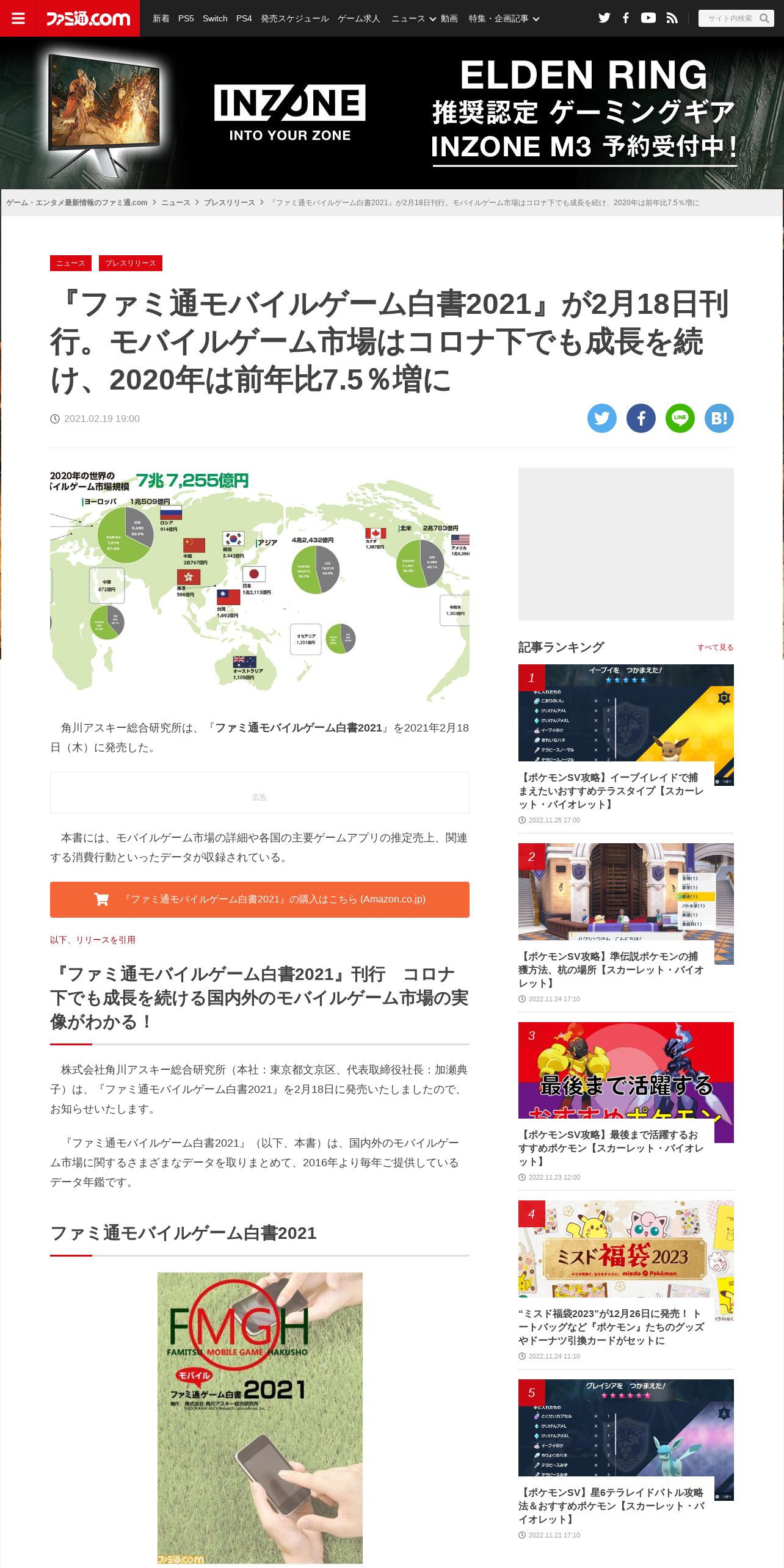Open Famitsu's Facebook page from the header
This screenshot has height=1568, width=784.
pos(626,18)
